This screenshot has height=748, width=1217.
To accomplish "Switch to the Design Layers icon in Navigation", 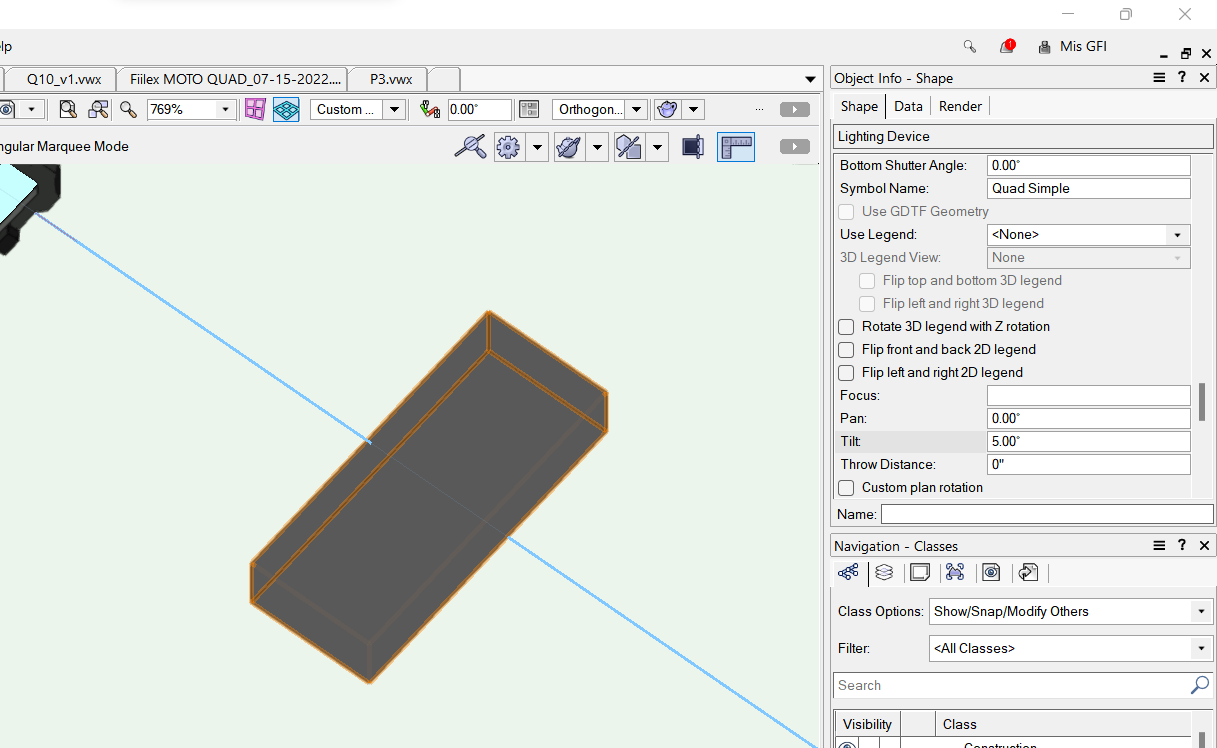I will click(x=884, y=572).
